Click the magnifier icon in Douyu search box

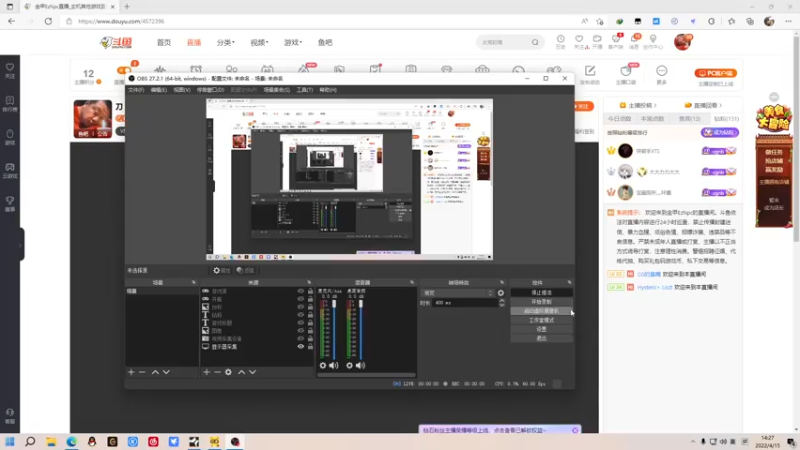coord(535,42)
